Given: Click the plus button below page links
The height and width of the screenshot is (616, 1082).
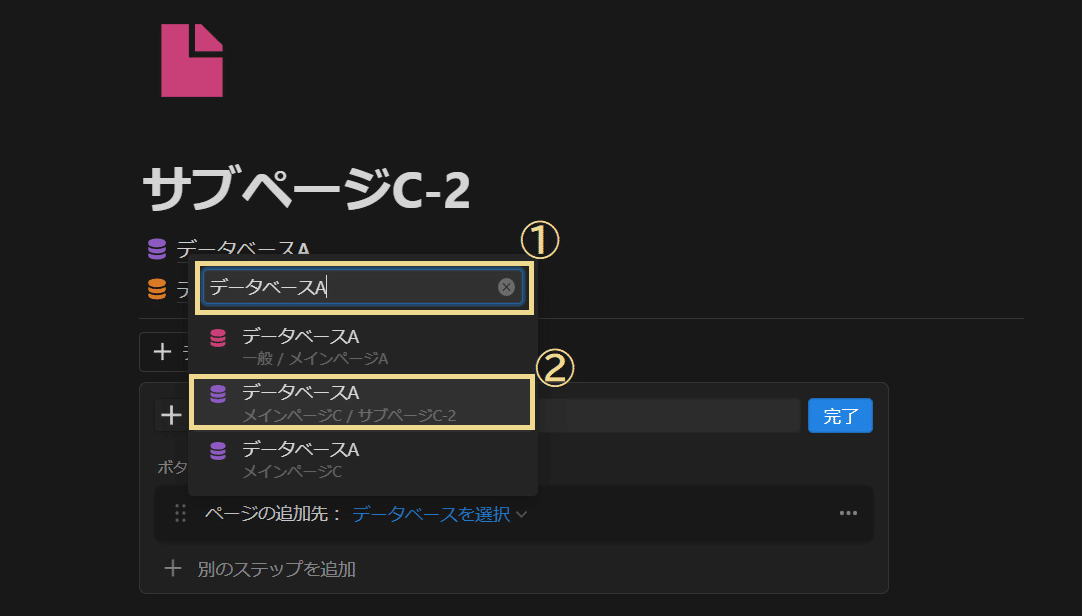Looking at the screenshot, I should pos(163,352).
